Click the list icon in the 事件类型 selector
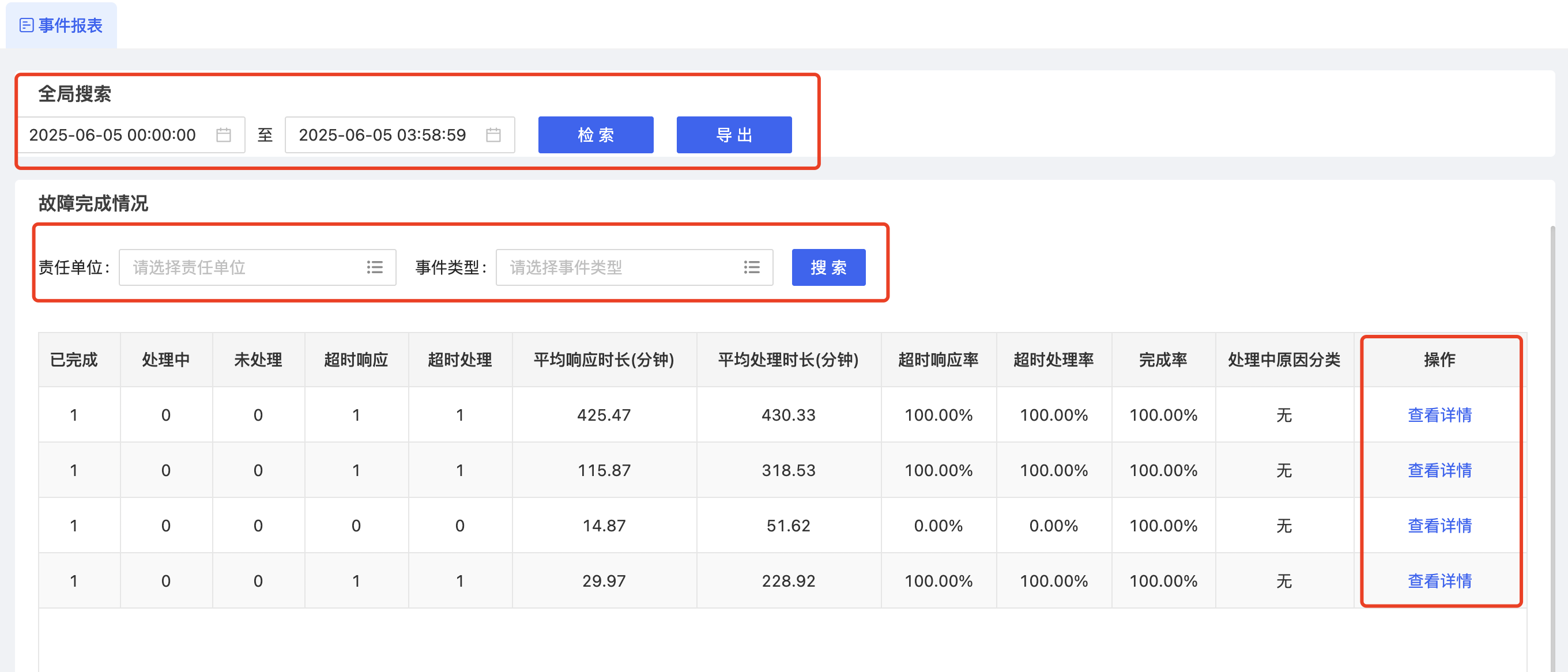1568x672 pixels. [751, 267]
